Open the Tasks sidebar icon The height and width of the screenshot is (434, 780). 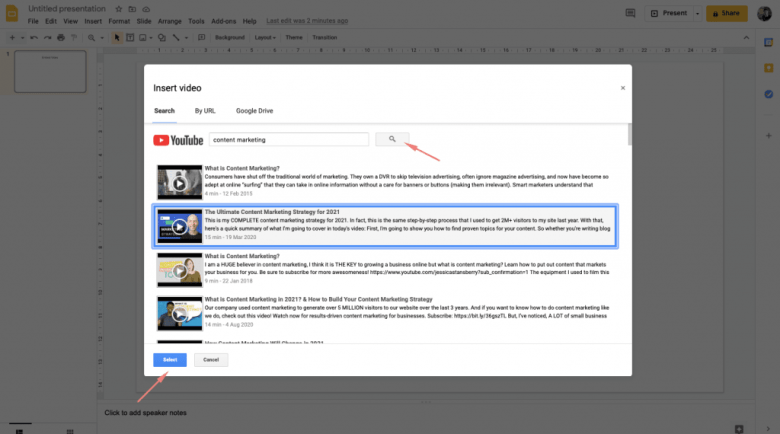coord(769,94)
